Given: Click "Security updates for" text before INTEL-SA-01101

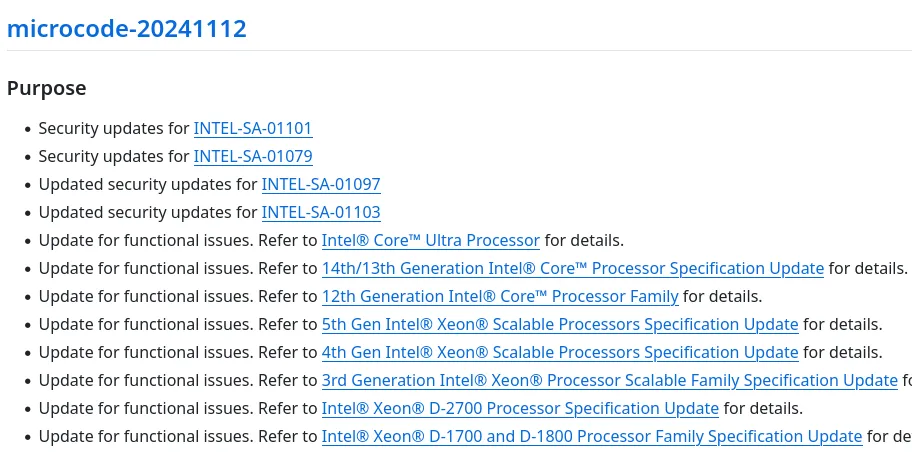Looking at the screenshot, I should click(114, 128).
